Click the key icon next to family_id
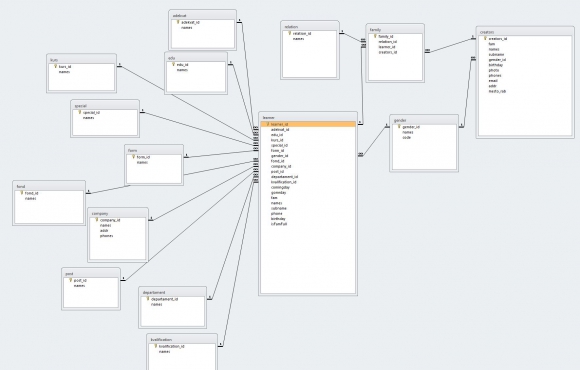 point(375,36)
